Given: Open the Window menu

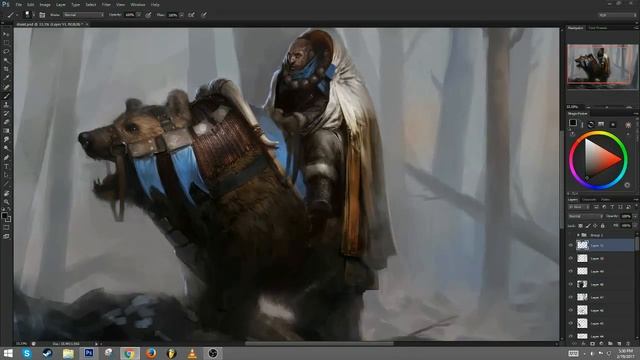Looking at the screenshot, I should (x=138, y=4).
